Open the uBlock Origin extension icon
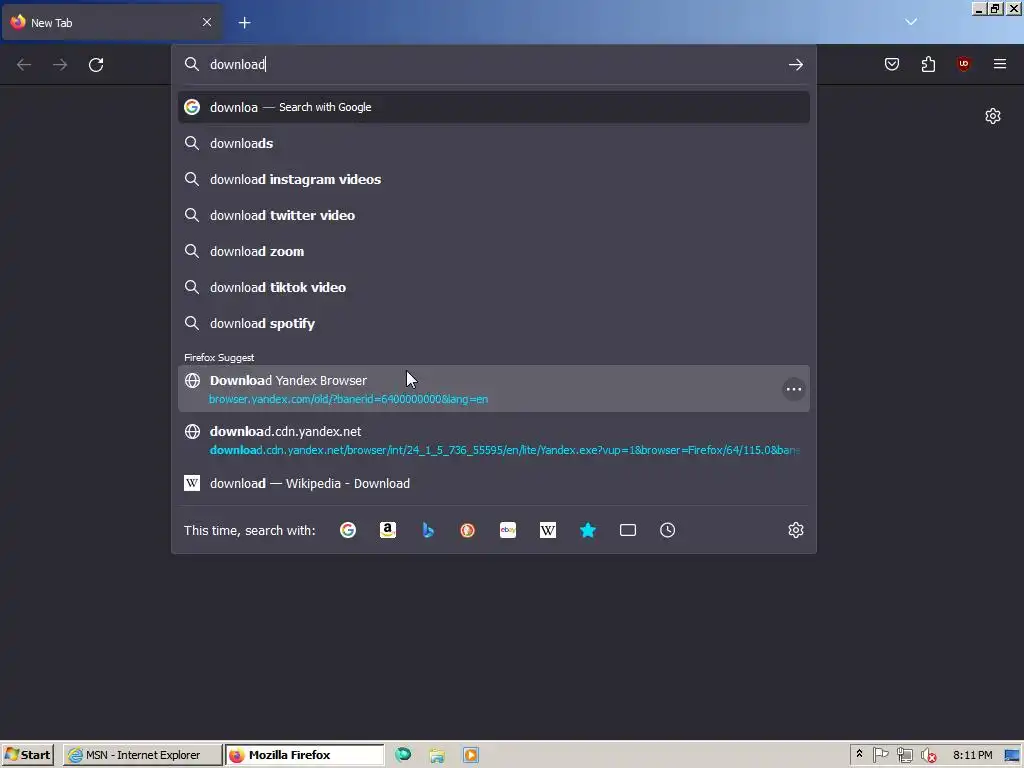Image resolution: width=1024 pixels, height=768 pixels. [963, 64]
